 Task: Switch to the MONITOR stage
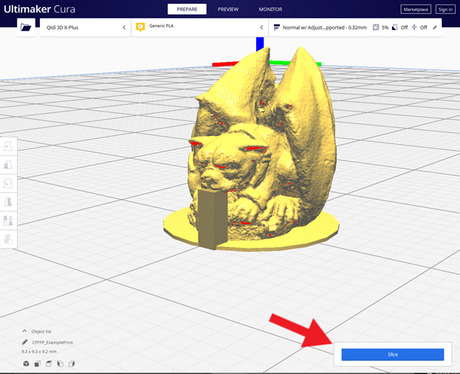click(x=270, y=9)
